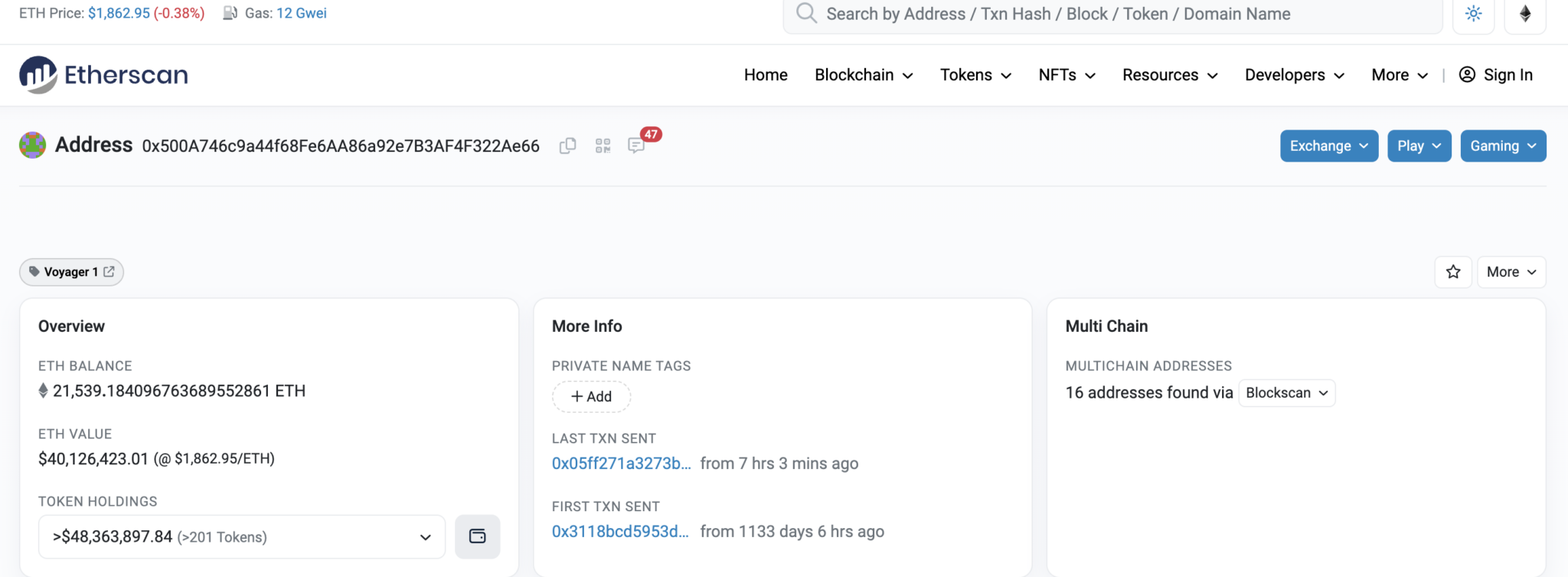Show the address QR code
Viewport: 1568px width, 577px height.
pyautogui.click(x=603, y=146)
